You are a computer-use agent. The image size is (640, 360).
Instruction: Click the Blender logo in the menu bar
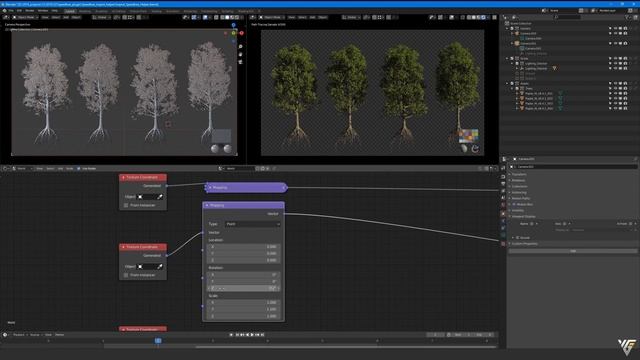[4, 11]
